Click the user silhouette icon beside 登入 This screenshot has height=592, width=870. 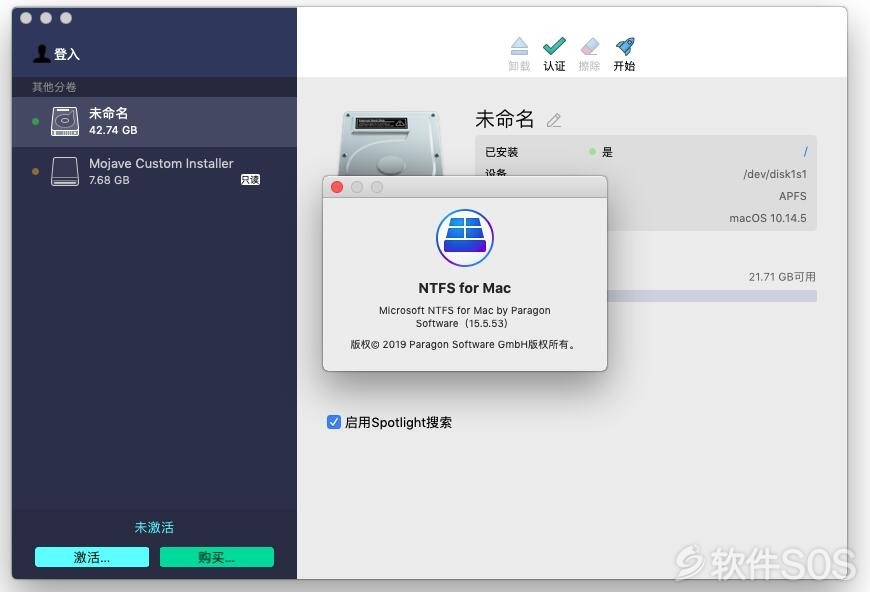[42, 54]
